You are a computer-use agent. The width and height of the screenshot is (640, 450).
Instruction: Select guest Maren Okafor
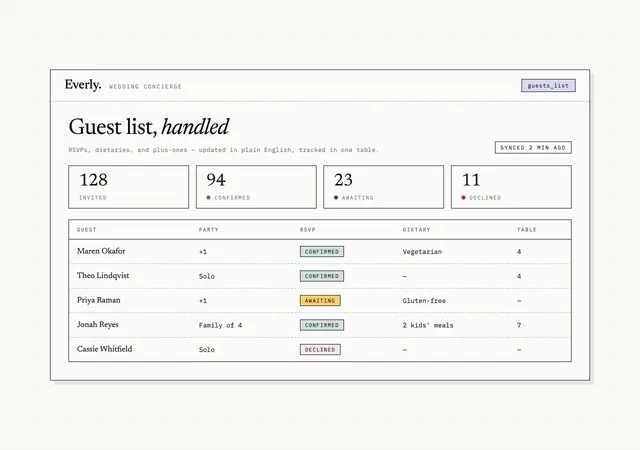(101, 251)
